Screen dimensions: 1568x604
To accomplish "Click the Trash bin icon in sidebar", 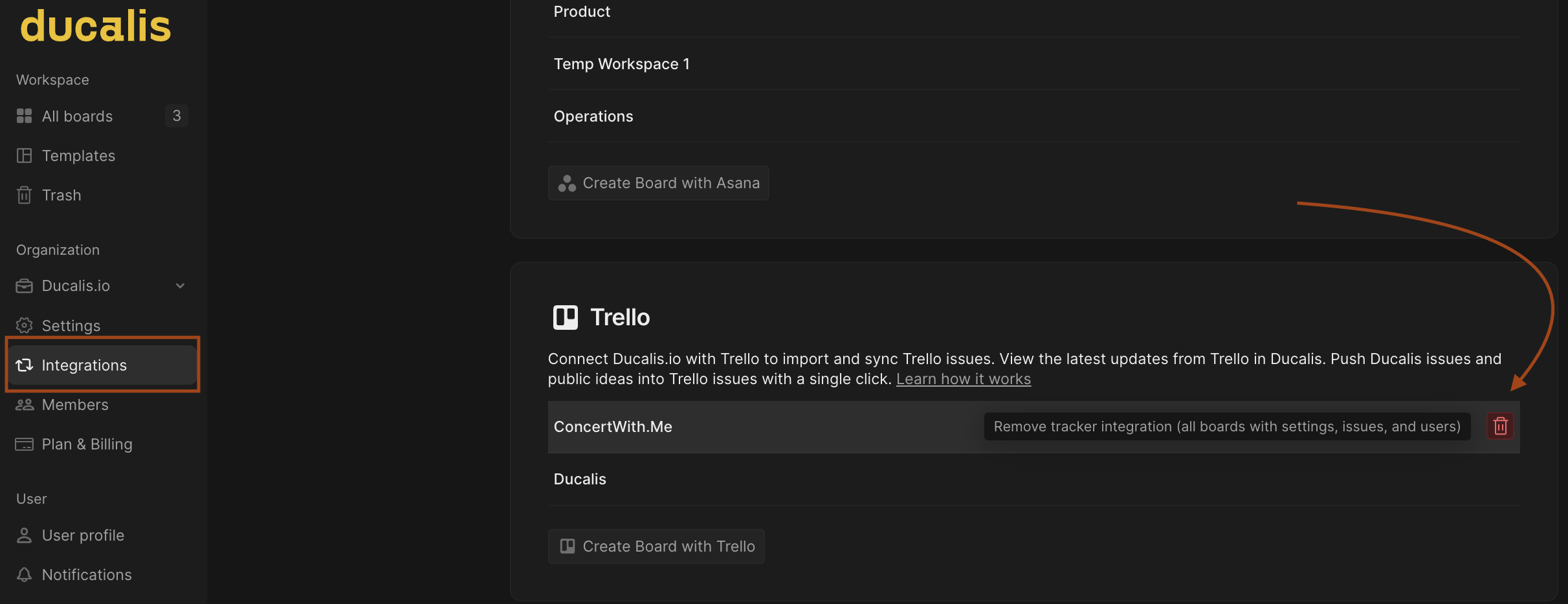I will (24, 195).
